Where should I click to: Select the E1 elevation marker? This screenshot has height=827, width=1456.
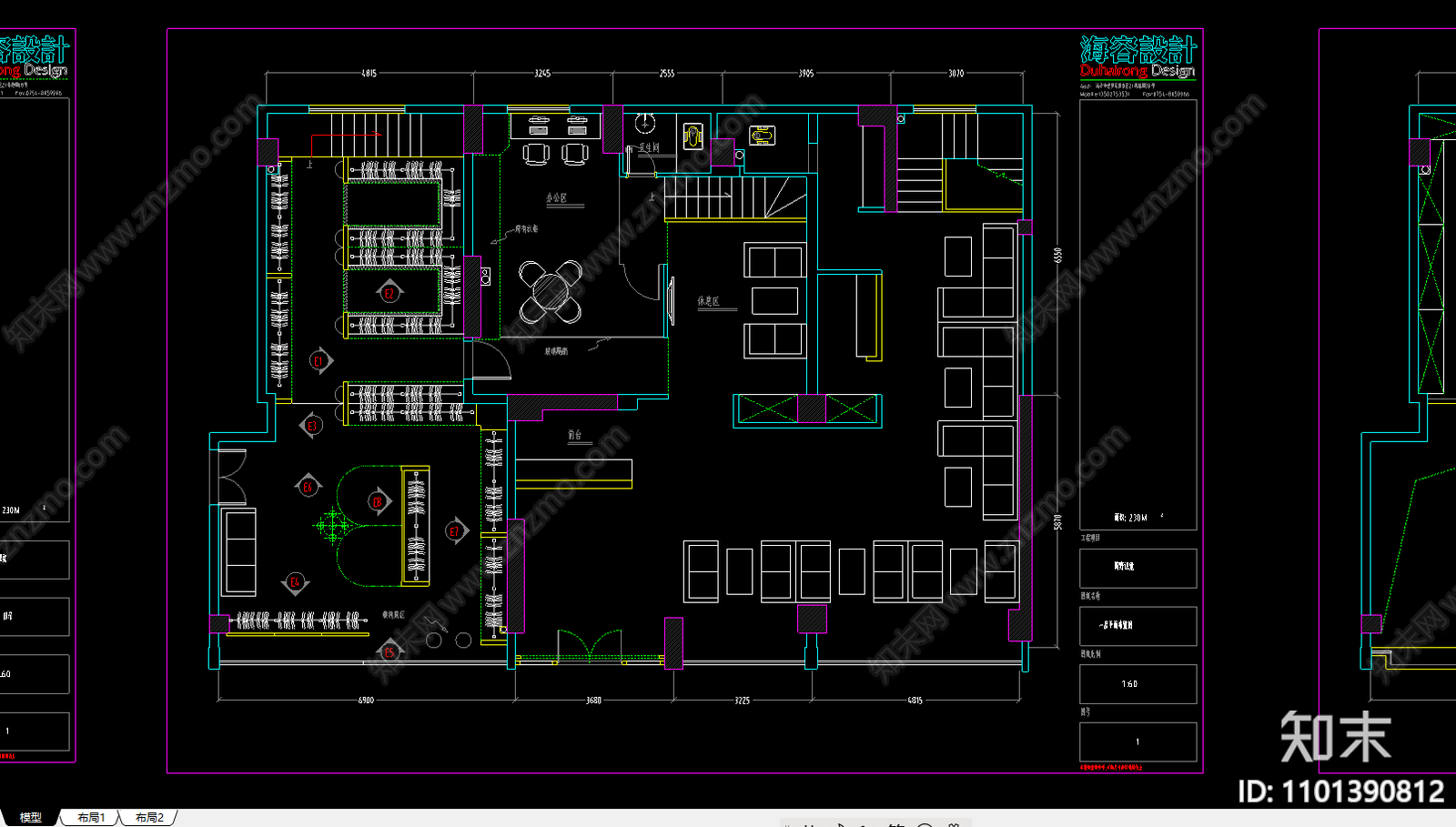click(x=319, y=361)
